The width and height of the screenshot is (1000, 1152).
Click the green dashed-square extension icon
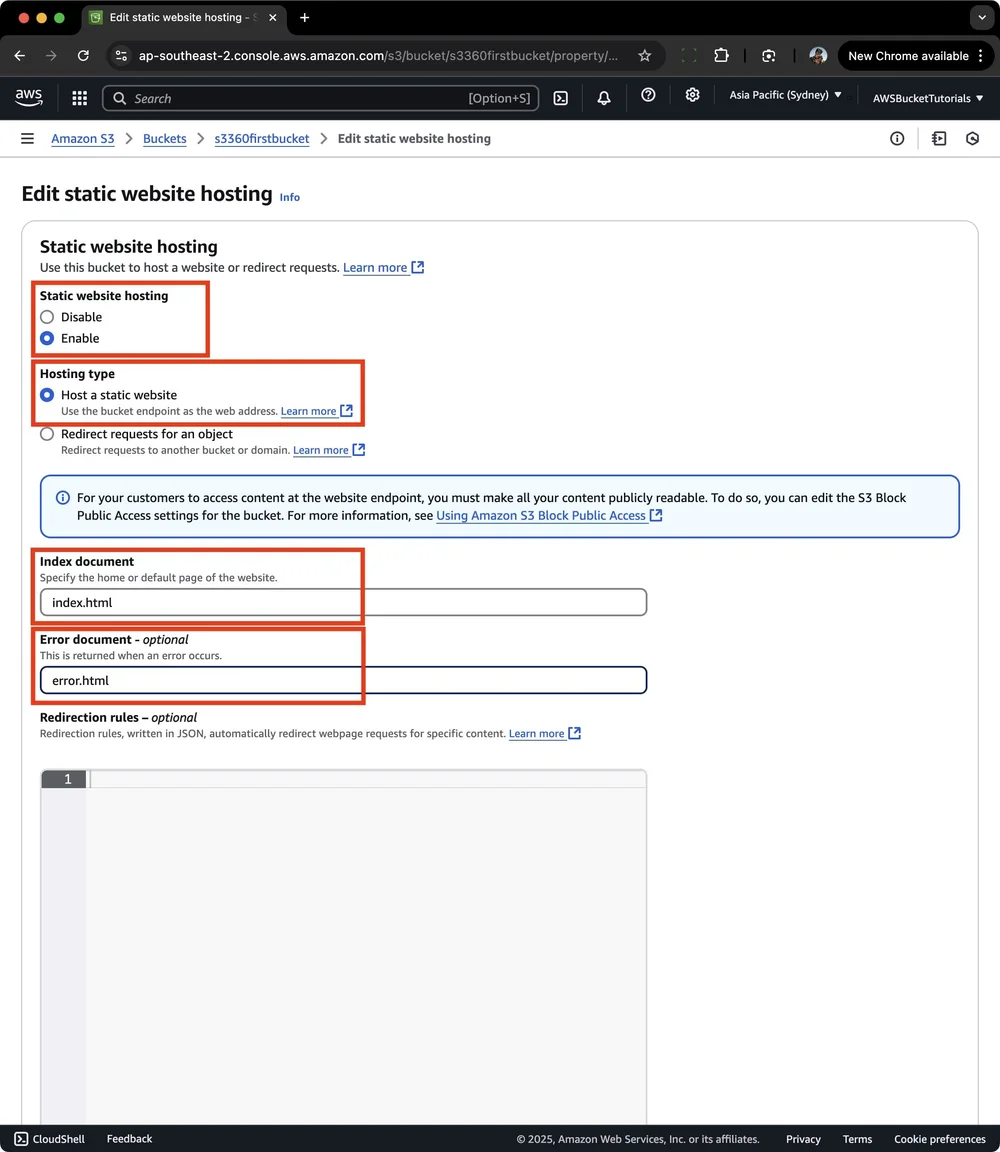[x=688, y=56]
